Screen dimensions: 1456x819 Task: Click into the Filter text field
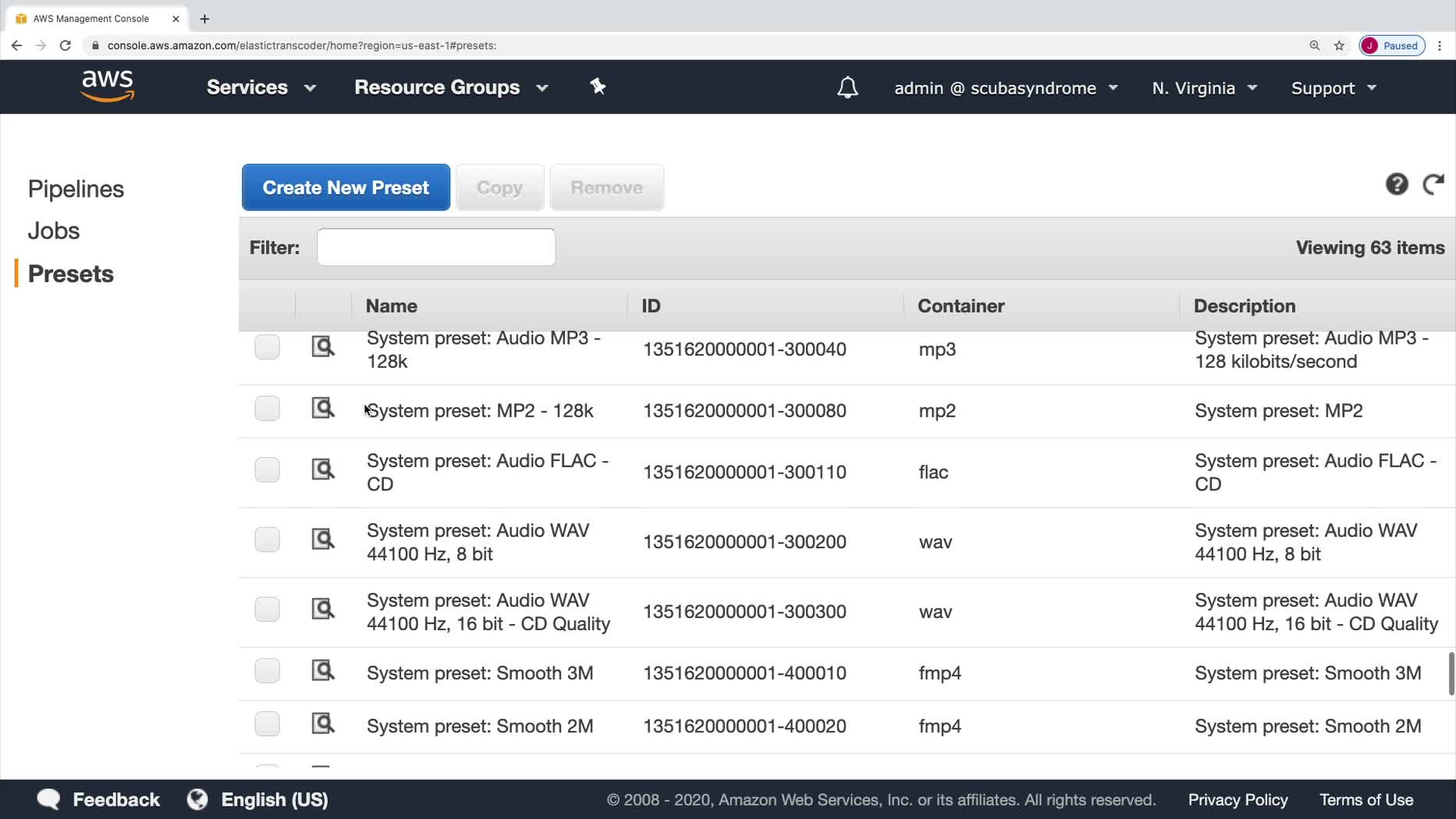click(x=436, y=247)
